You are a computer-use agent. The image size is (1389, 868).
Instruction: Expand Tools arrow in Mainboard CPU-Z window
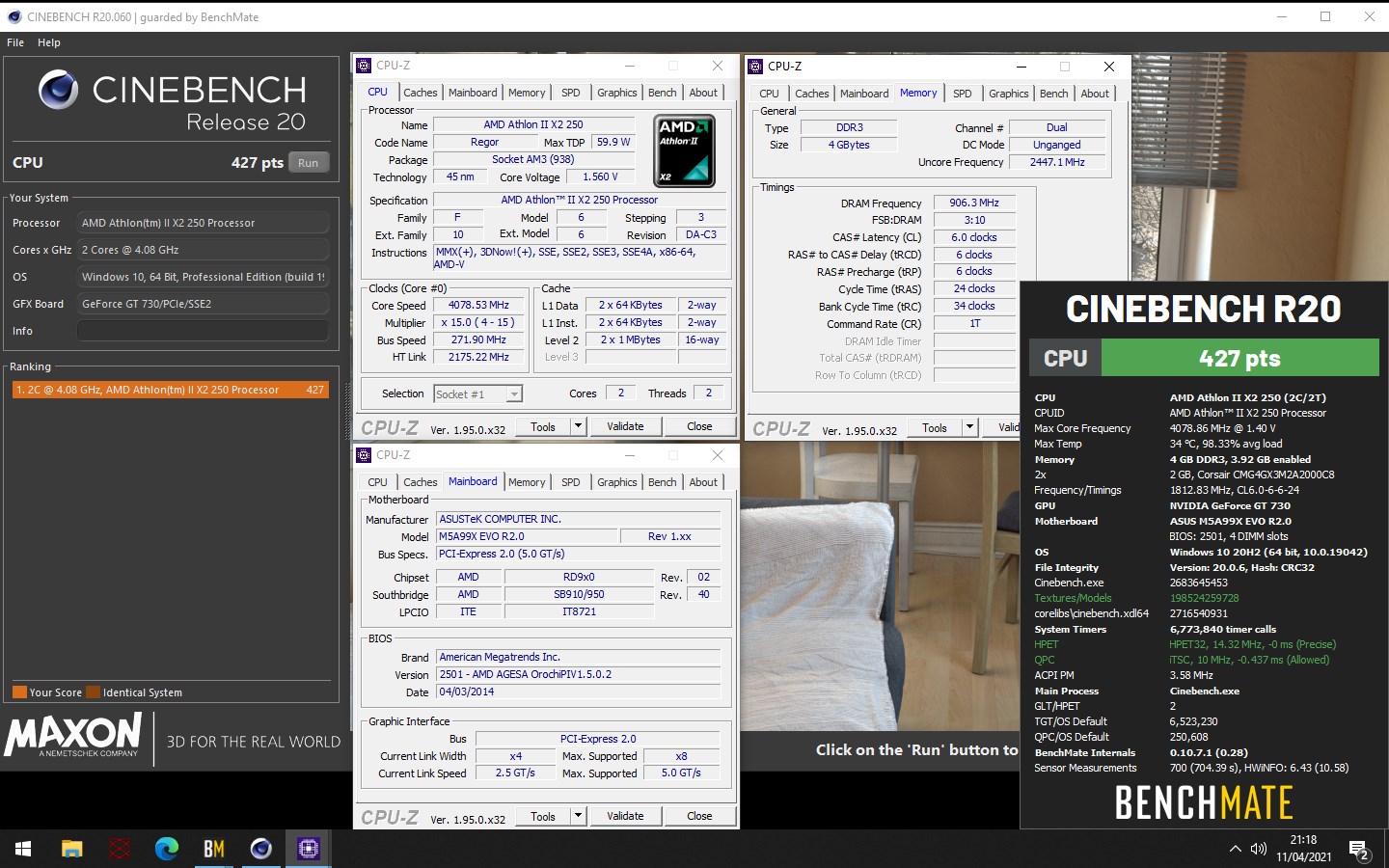pos(579,816)
